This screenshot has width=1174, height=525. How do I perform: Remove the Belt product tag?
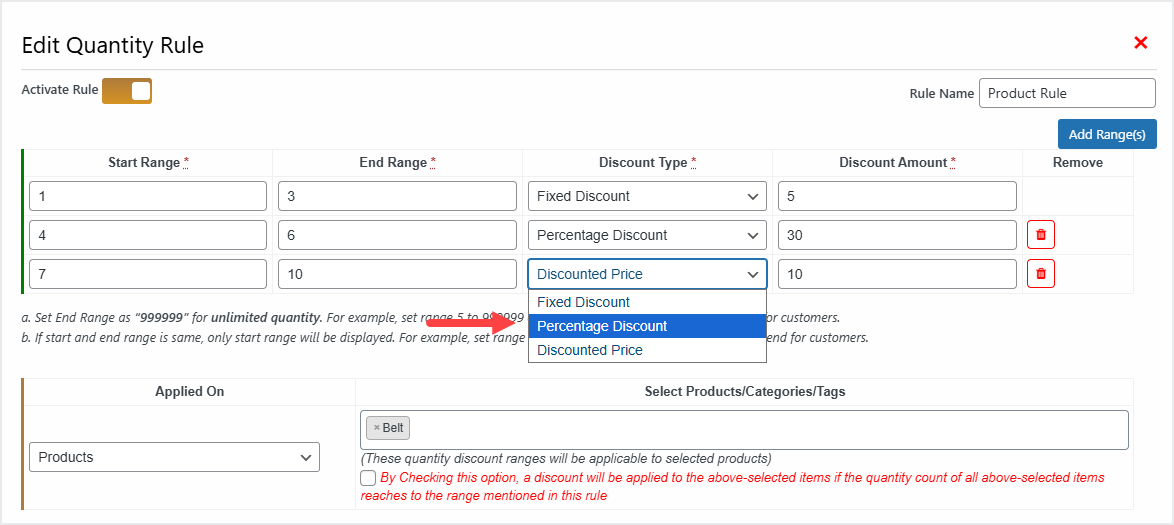[376, 428]
